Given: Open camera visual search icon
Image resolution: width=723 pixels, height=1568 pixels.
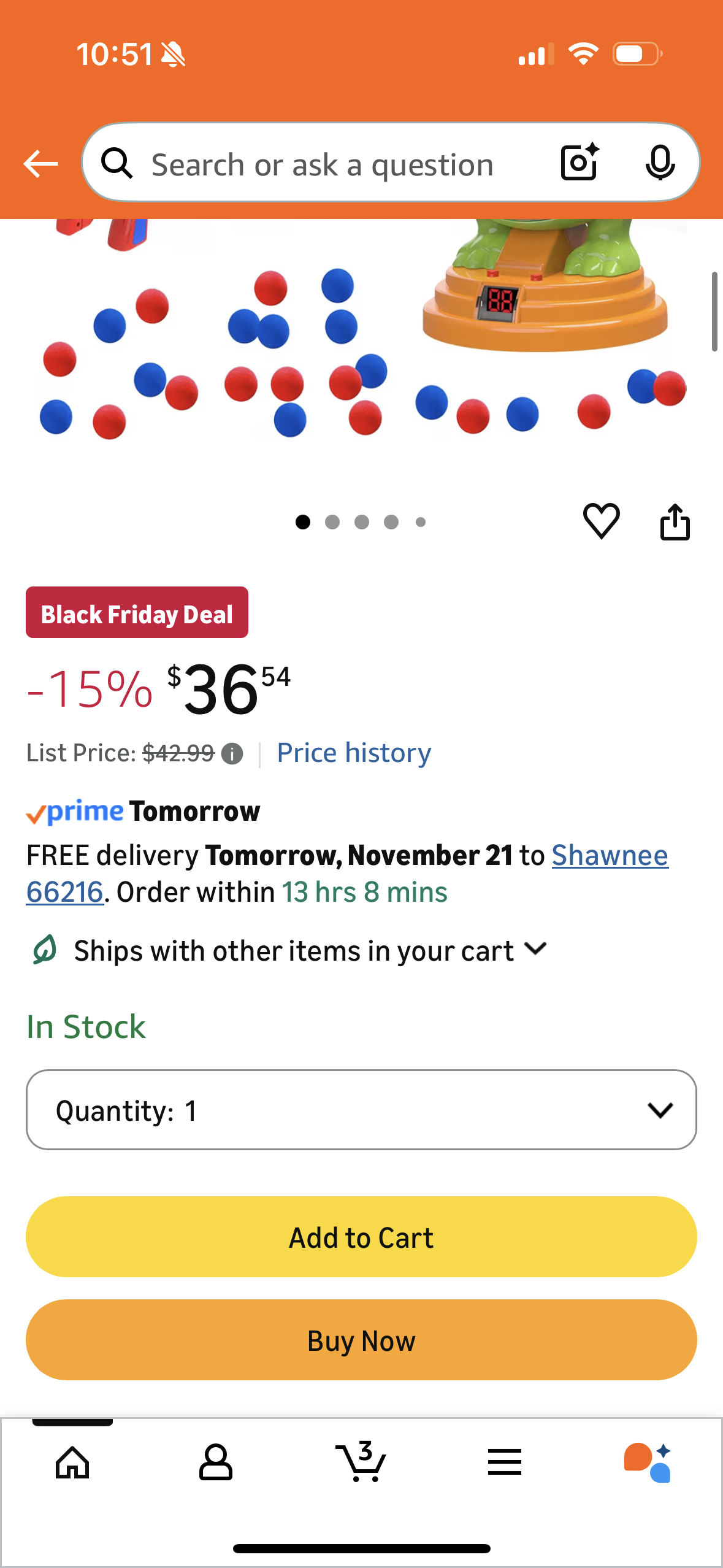Looking at the screenshot, I should (580, 163).
